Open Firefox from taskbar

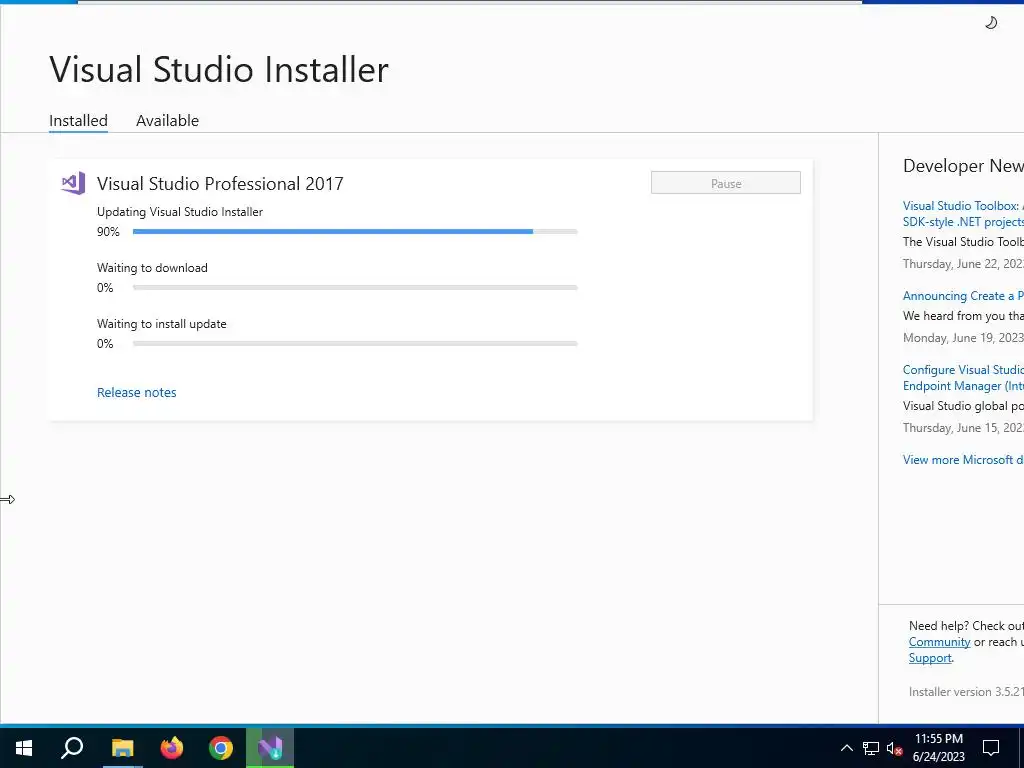pyautogui.click(x=172, y=748)
